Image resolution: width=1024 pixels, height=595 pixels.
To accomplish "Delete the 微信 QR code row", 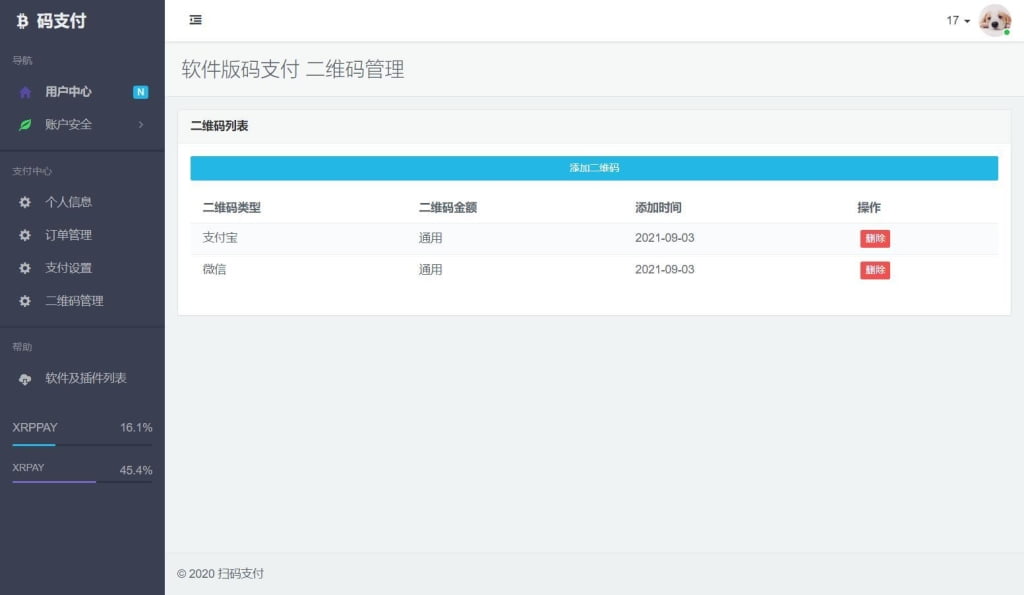I will click(874, 270).
